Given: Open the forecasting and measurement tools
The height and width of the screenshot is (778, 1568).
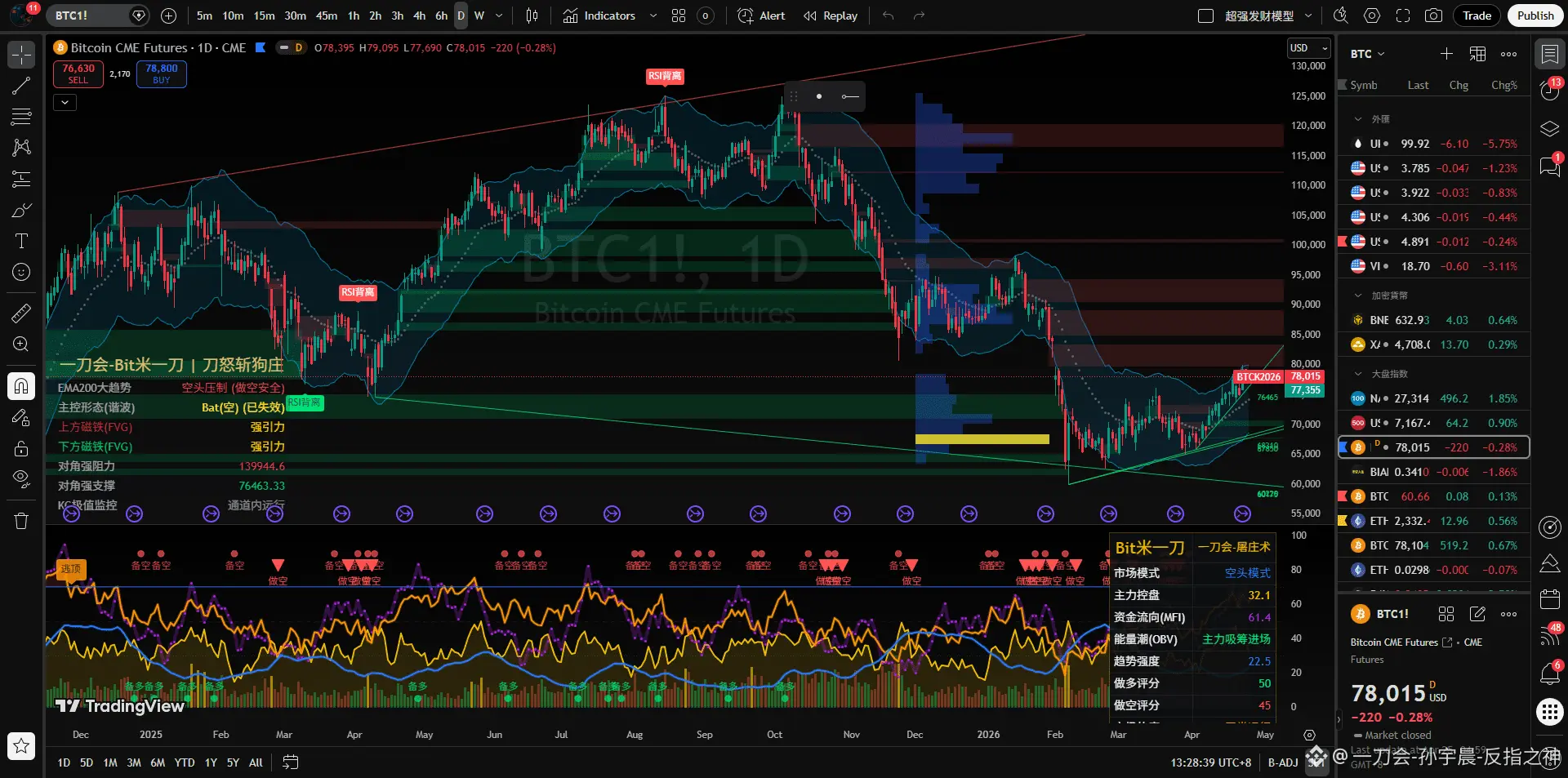Looking at the screenshot, I should 21,179.
